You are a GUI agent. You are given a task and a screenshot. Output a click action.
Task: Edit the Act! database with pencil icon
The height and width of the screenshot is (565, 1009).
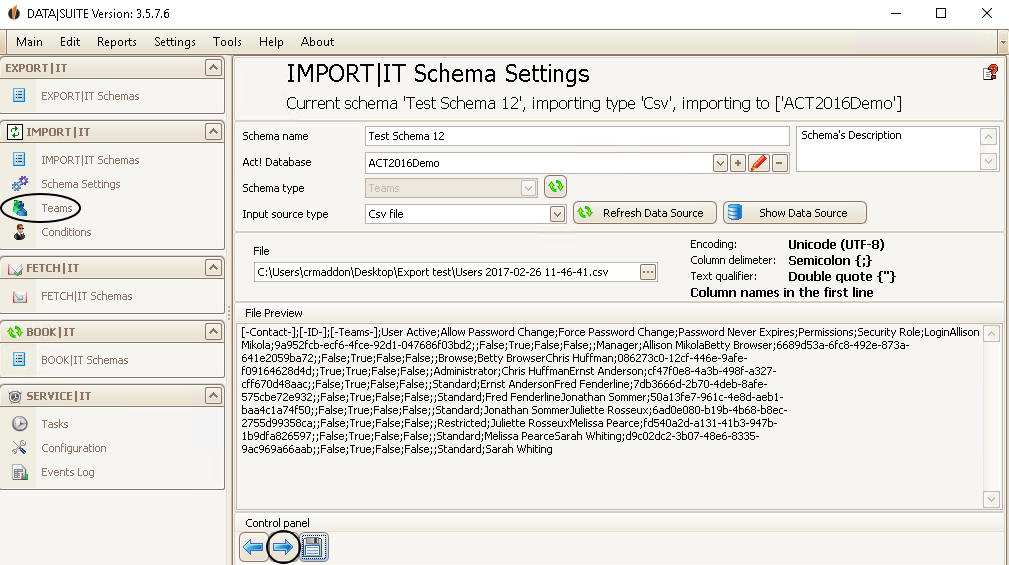pyautogui.click(x=759, y=163)
